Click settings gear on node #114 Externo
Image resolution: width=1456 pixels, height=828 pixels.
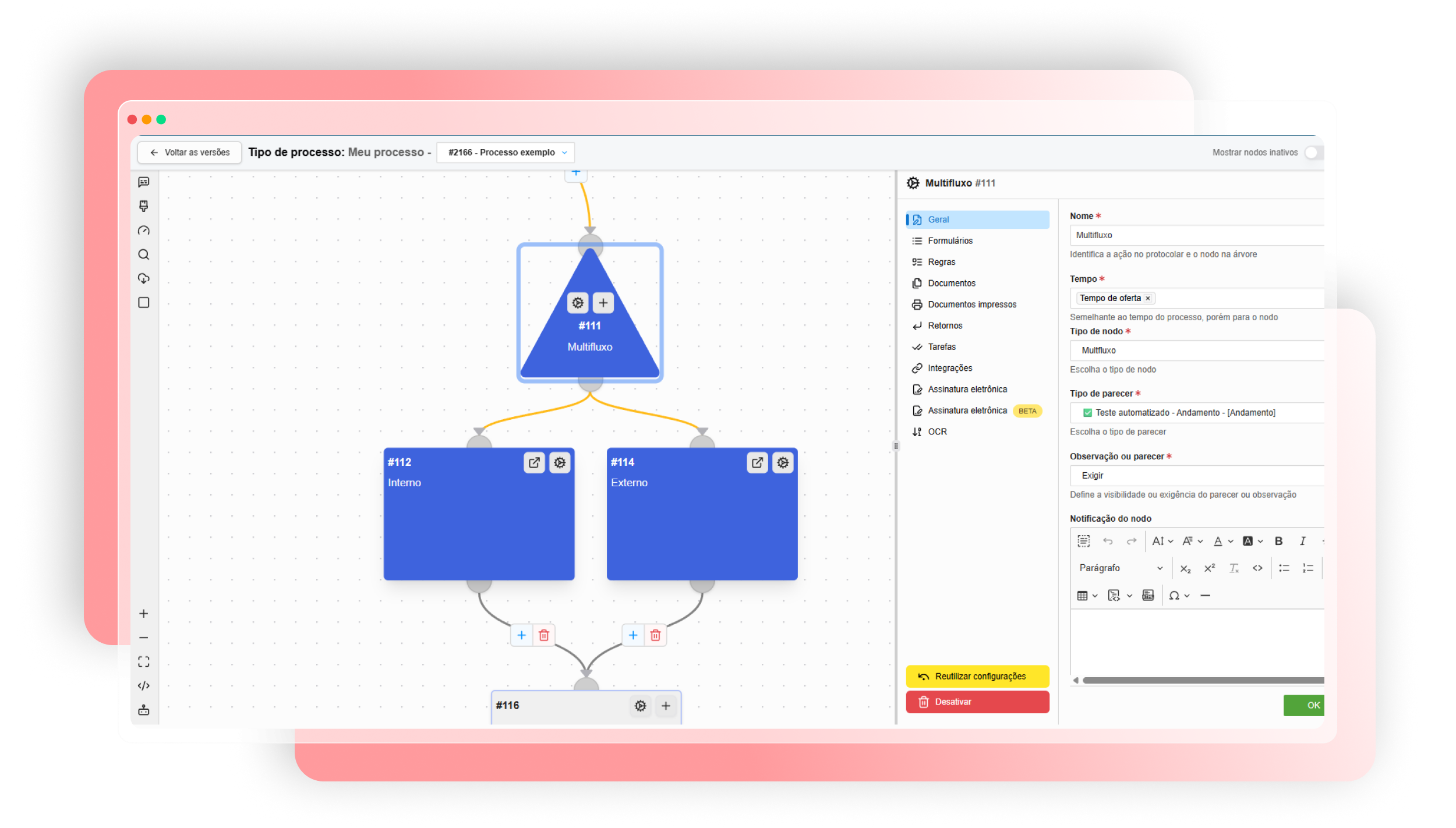coord(783,463)
